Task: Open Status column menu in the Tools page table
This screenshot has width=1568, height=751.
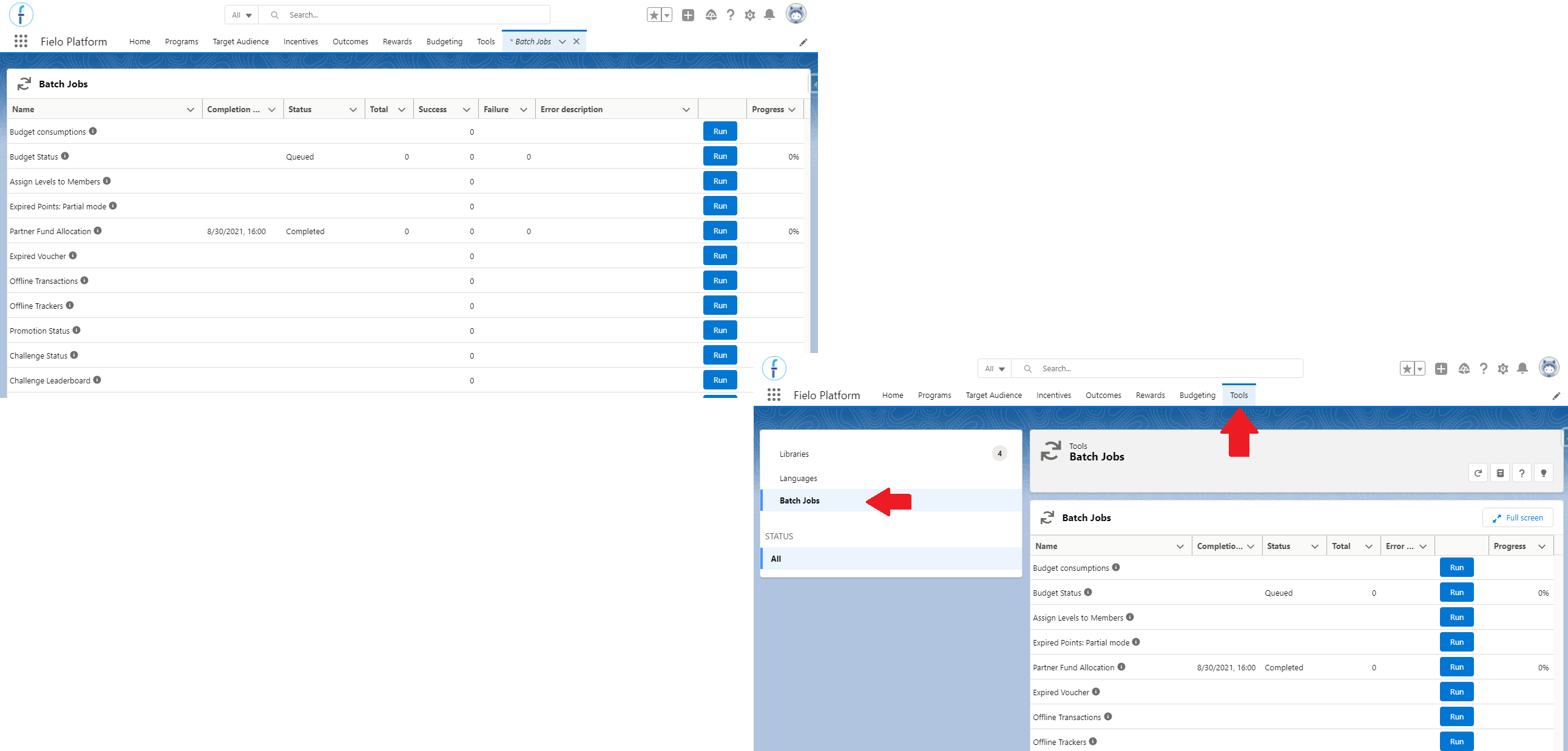Action: [1315, 547]
